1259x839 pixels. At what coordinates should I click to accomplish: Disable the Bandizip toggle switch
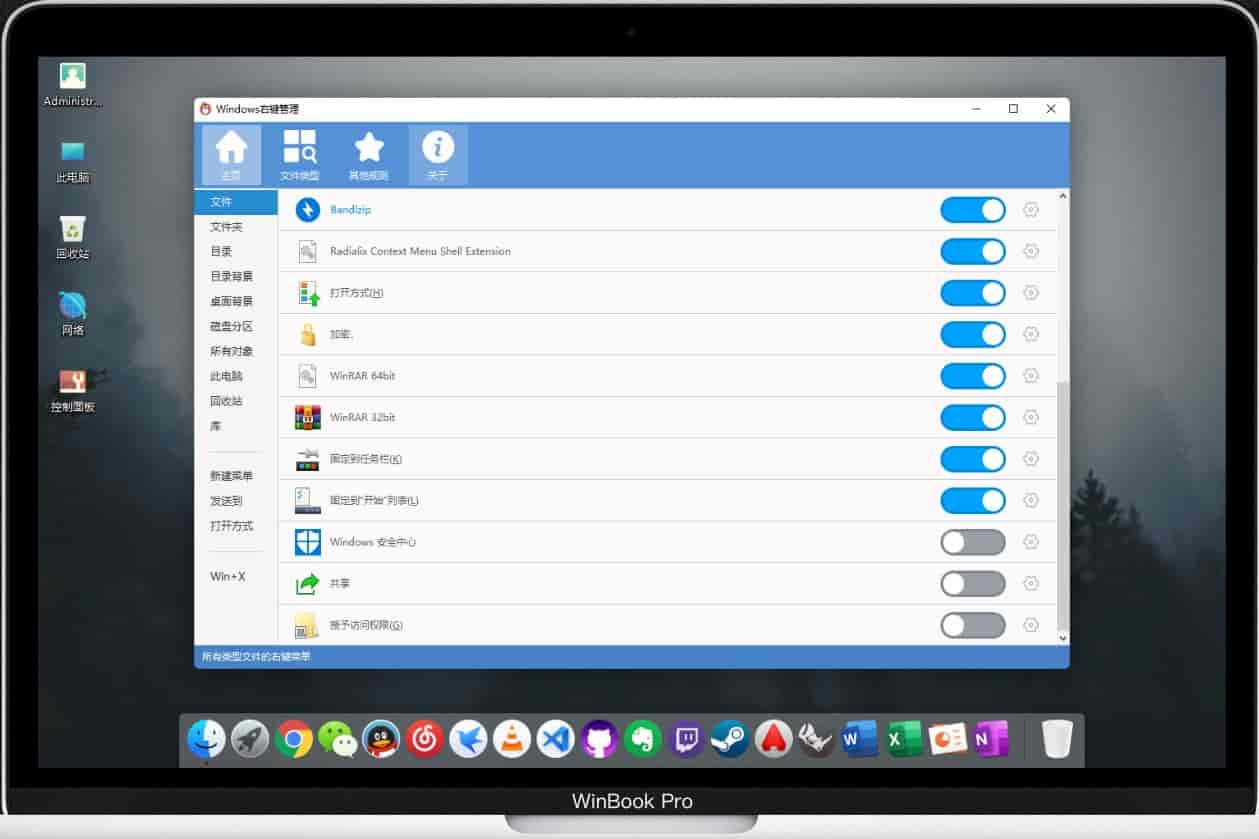click(x=973, y=210)
